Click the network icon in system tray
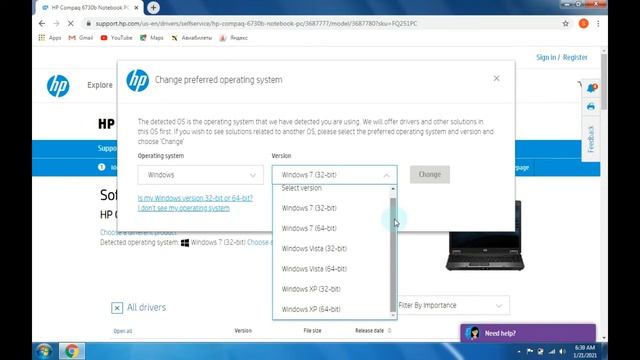 click(552, 351)
